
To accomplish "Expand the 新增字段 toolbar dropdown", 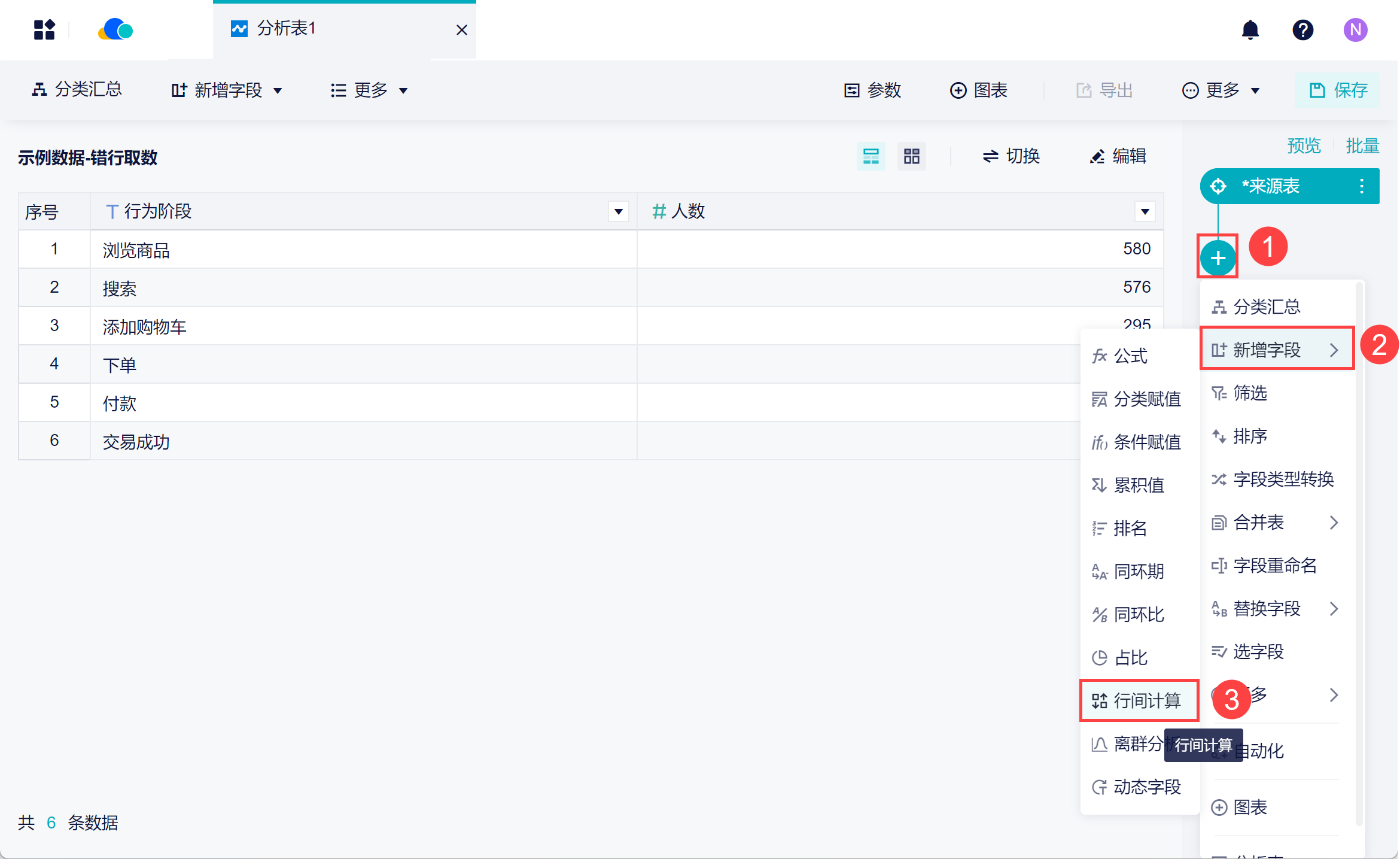I will point(227,90).
